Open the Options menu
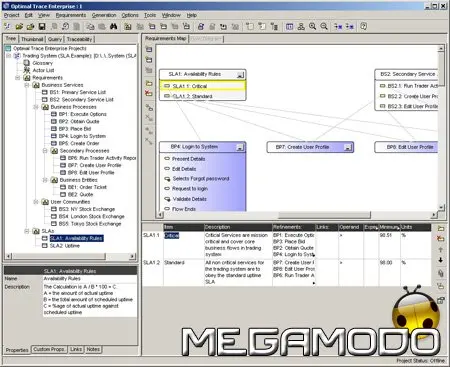 point(130,15)
